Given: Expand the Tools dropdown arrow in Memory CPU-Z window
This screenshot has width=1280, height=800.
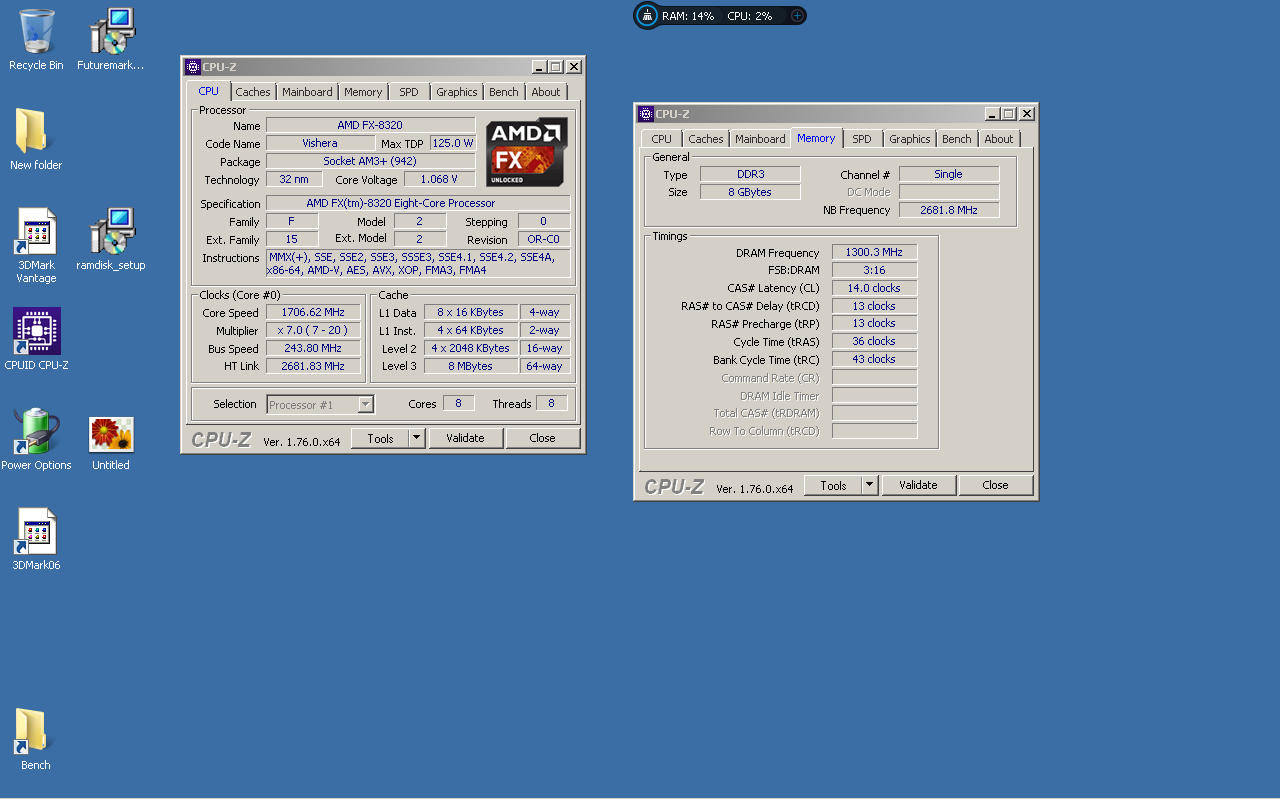Looking at the screenshot, I should [870, 485].
